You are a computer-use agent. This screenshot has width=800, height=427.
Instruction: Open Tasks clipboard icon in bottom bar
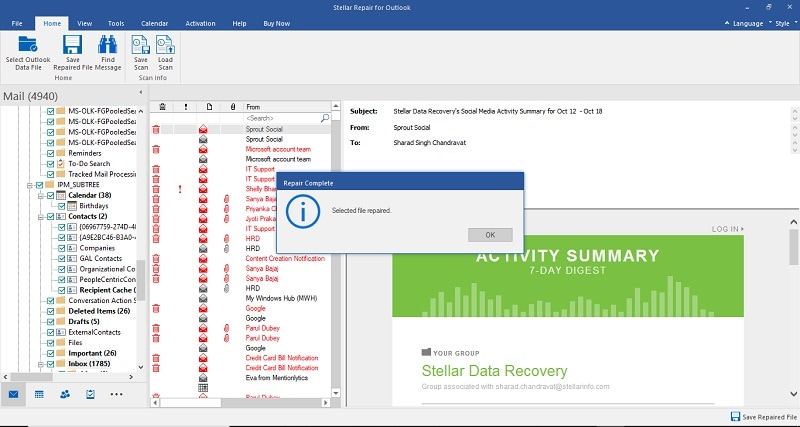(90, 394)
